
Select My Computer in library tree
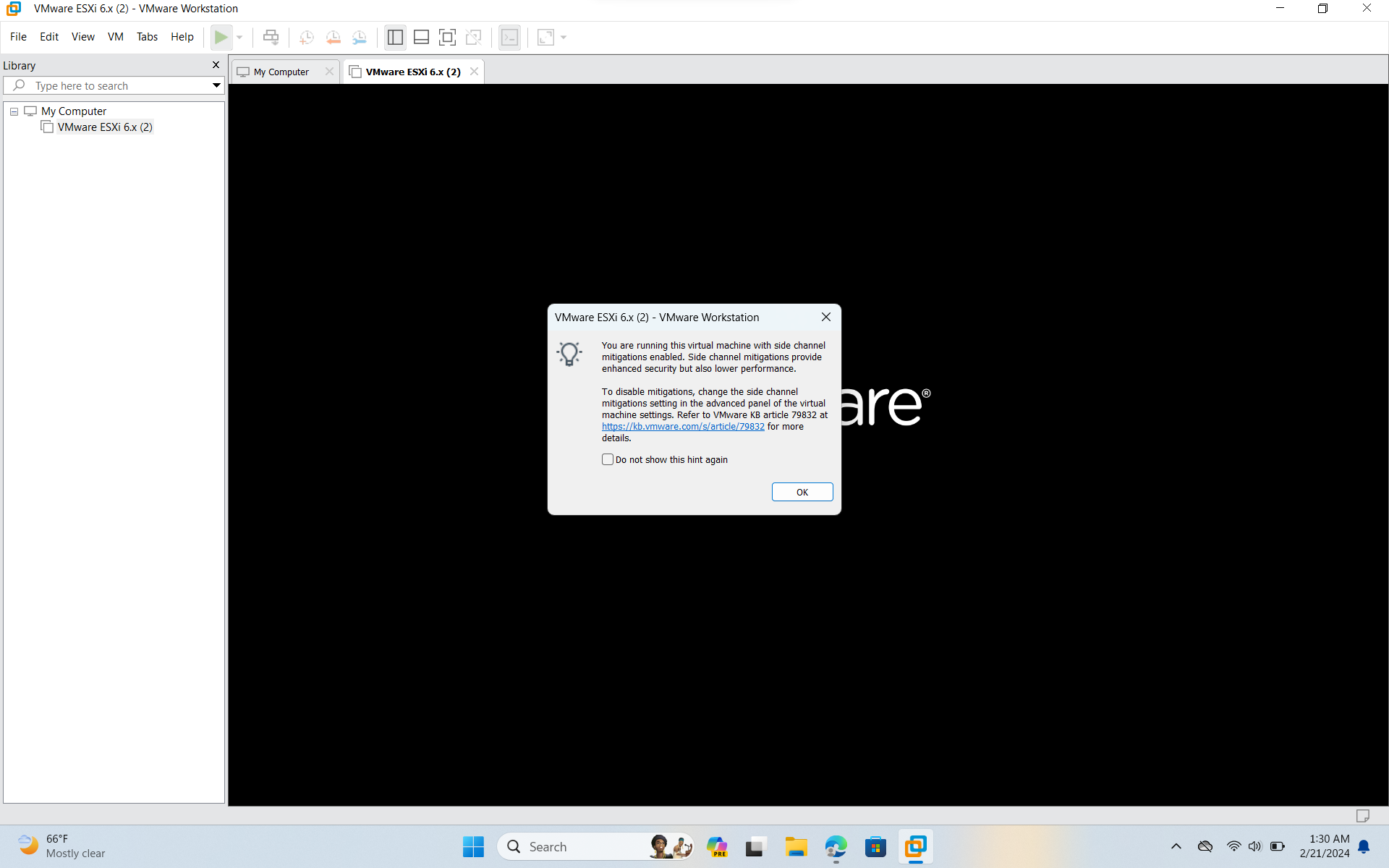[74, 111]
